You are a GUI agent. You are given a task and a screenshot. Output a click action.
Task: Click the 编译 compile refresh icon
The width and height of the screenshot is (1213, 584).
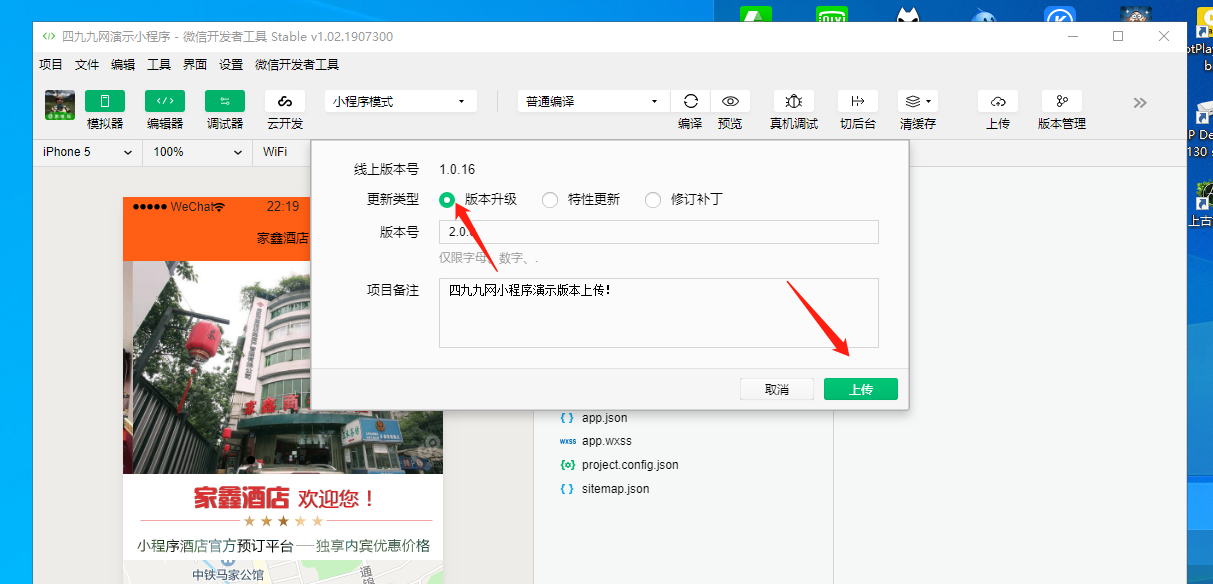[x=690, y=101]
